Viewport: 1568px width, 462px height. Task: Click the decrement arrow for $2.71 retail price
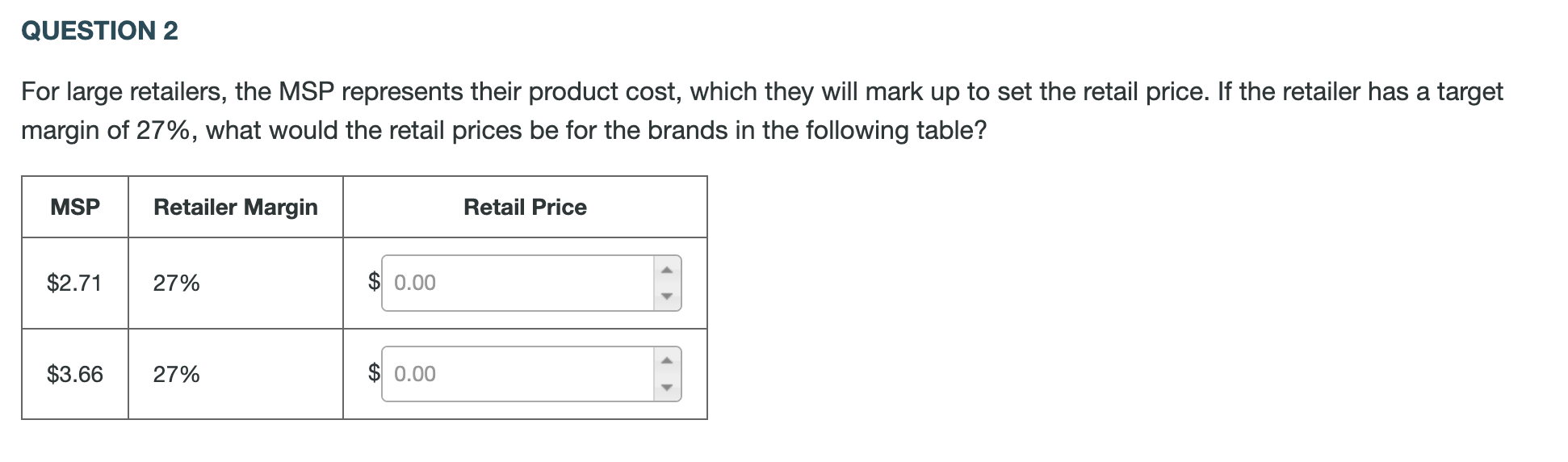tap(667, 296)
